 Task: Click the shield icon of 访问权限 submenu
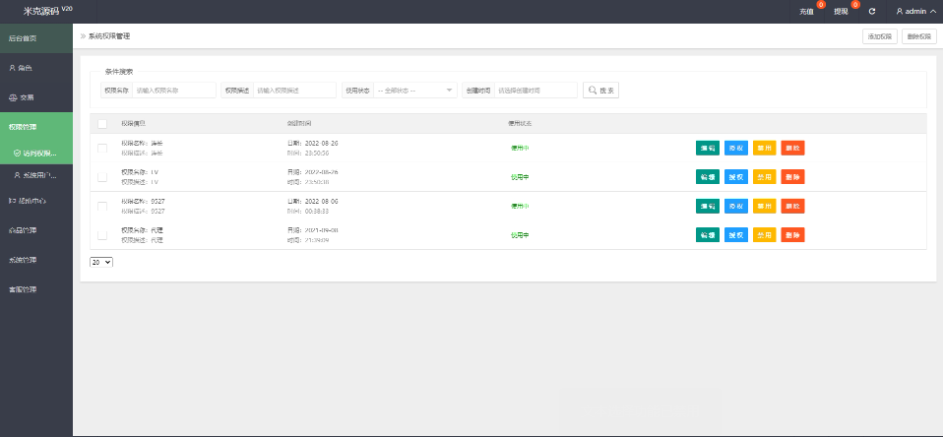(x=17, y=153)
